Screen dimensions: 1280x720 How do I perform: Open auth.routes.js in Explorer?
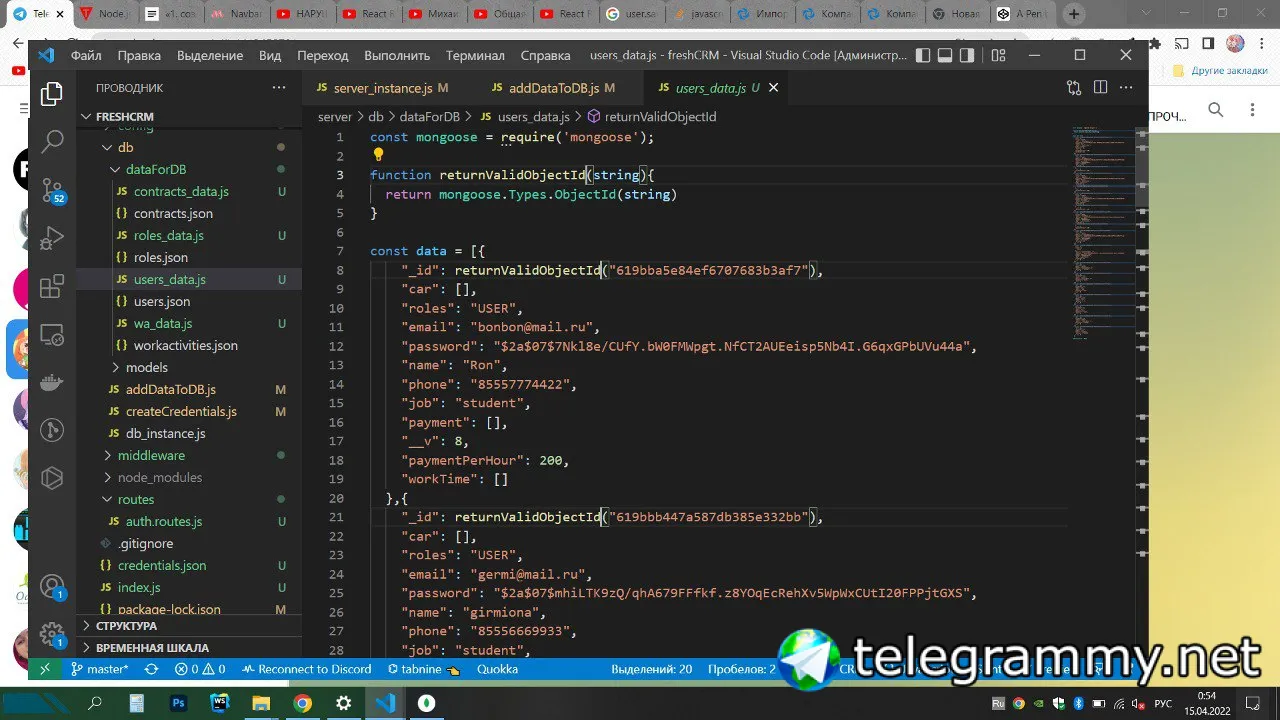pyautogui.click(x=164, y=522)
